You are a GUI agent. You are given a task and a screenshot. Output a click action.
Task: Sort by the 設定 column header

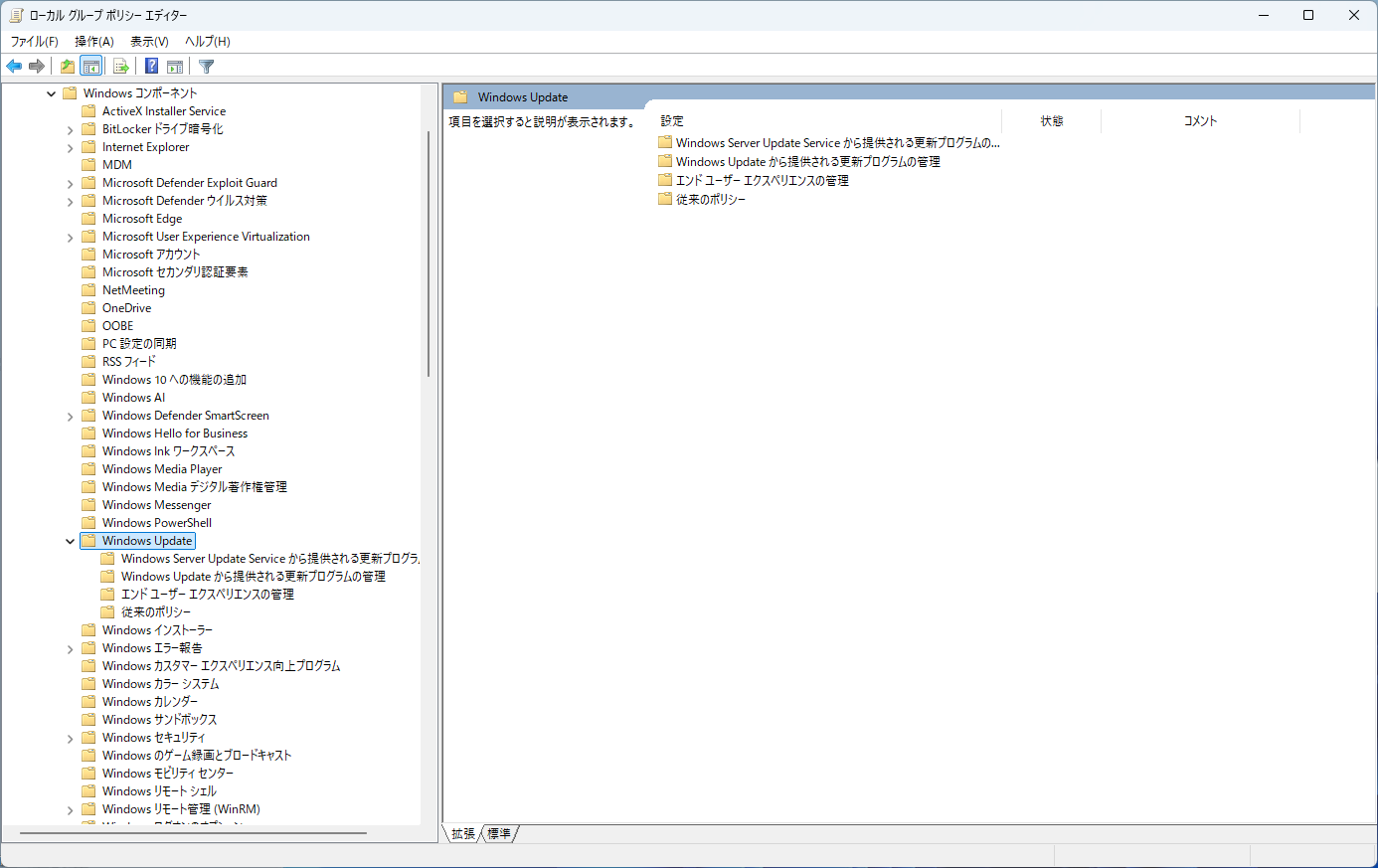828,120
